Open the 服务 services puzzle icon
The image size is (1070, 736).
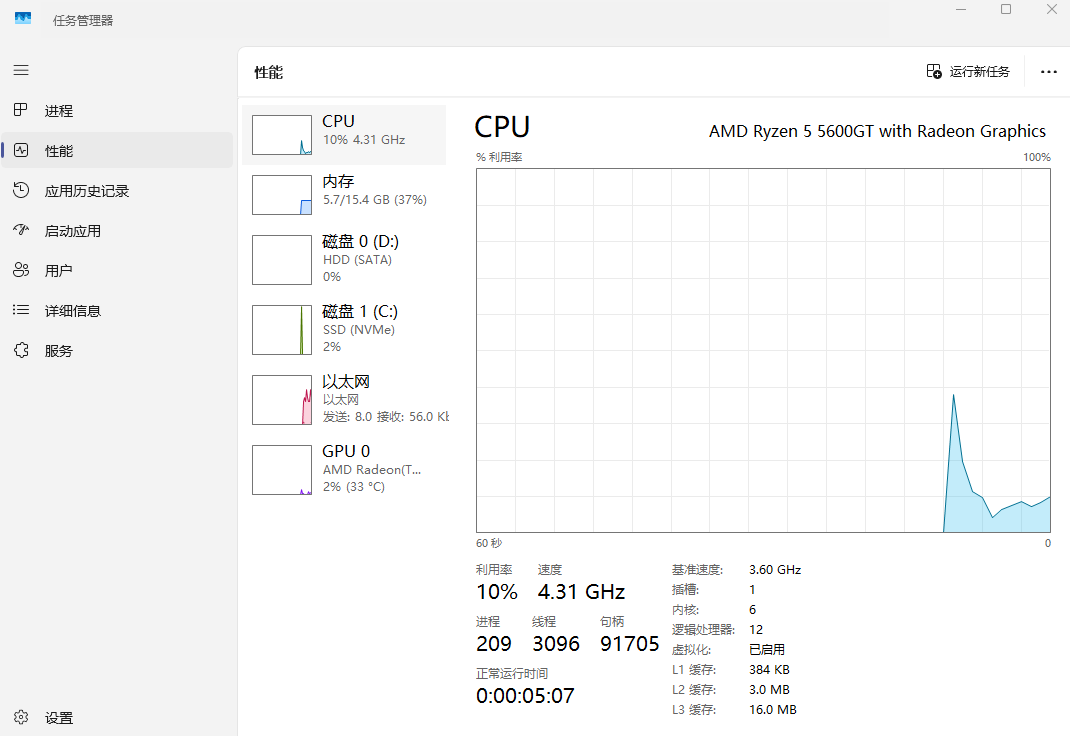[21, 351]
